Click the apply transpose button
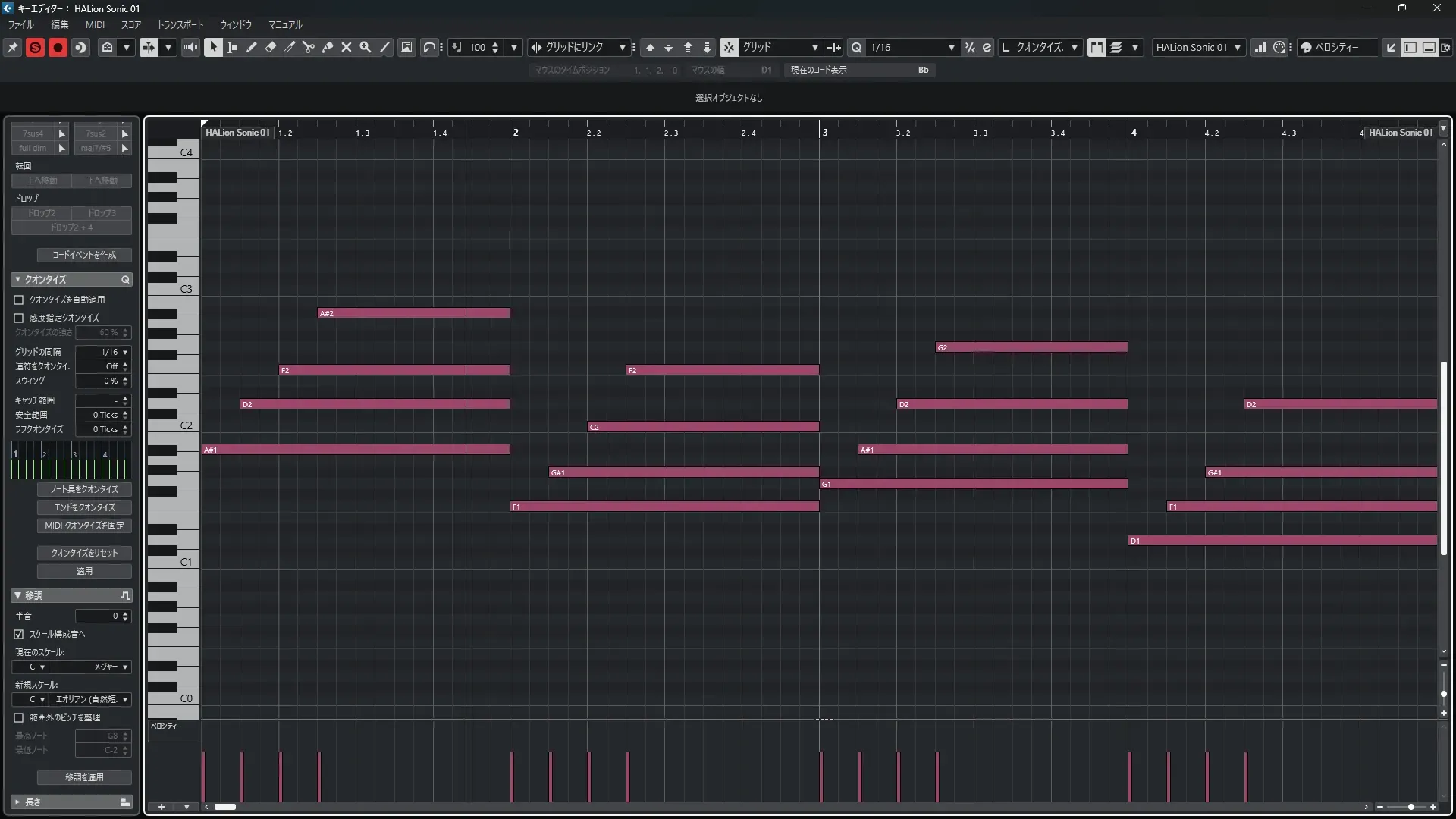 (x=84, y=777)
